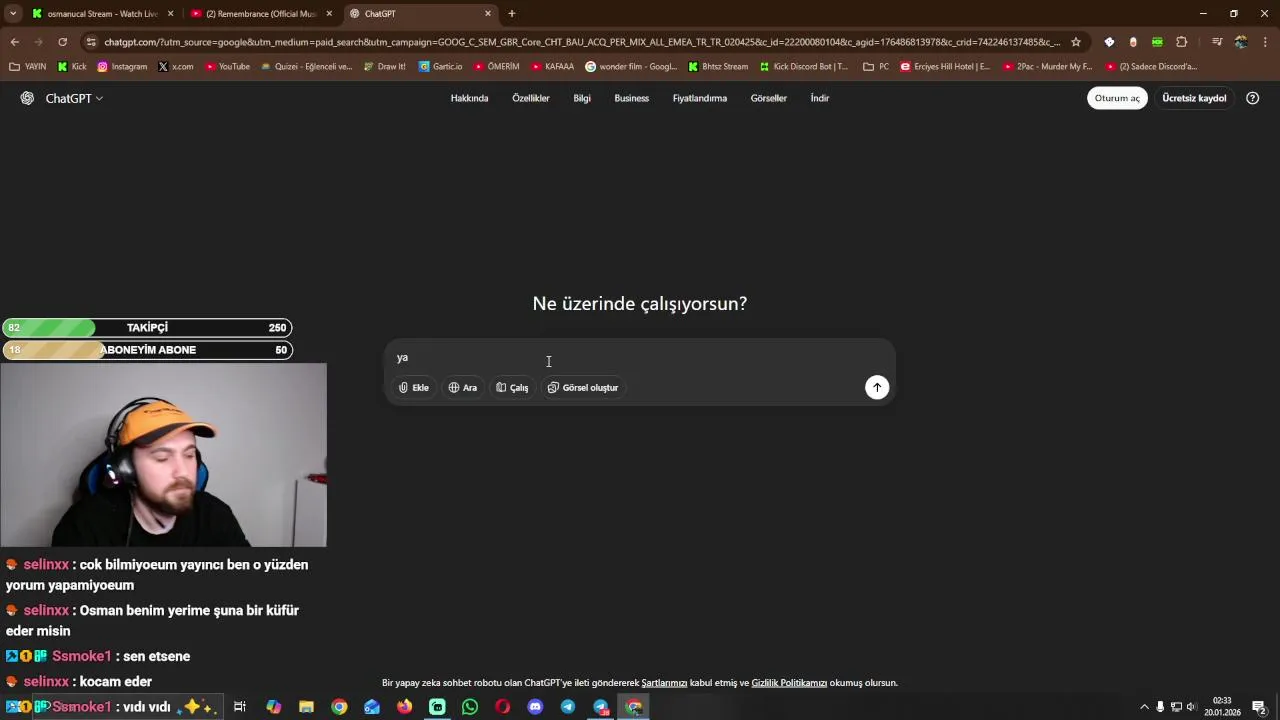
Task: Click the Görsel oluştur button
Action: (583, 388)
